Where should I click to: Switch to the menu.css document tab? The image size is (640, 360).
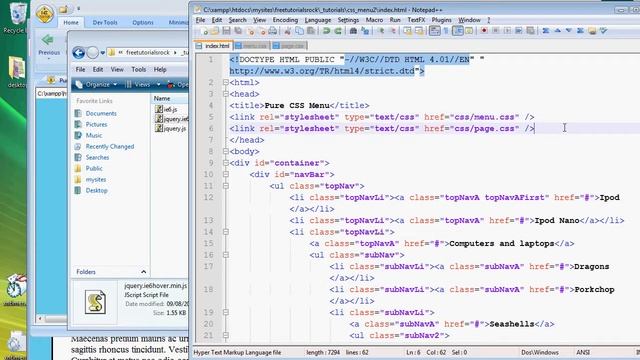(x=251, y=46)
